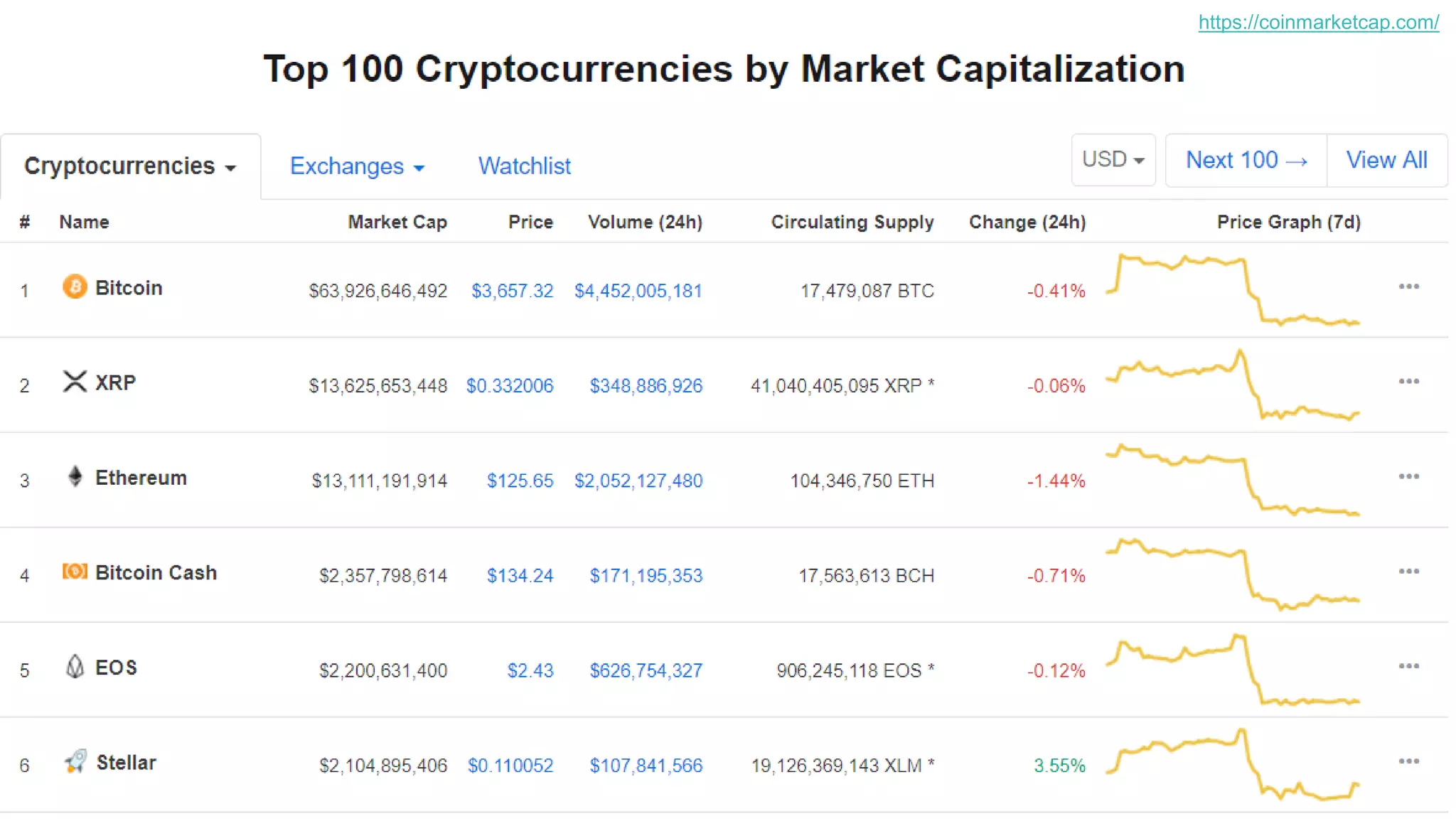The width and height of the screenshot is (1456, 819).
Task: Expand the Cryptocurrencies dropdown tab
Action: click(x=130, y=166)
